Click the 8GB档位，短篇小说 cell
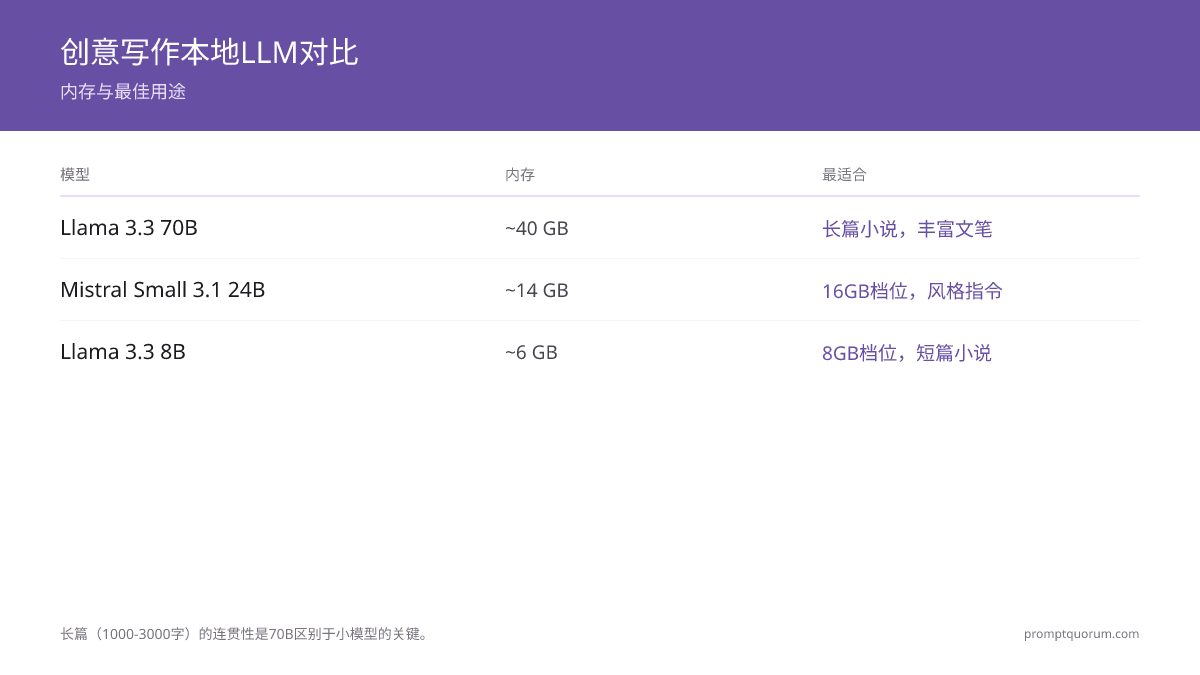 coord(907,353)
